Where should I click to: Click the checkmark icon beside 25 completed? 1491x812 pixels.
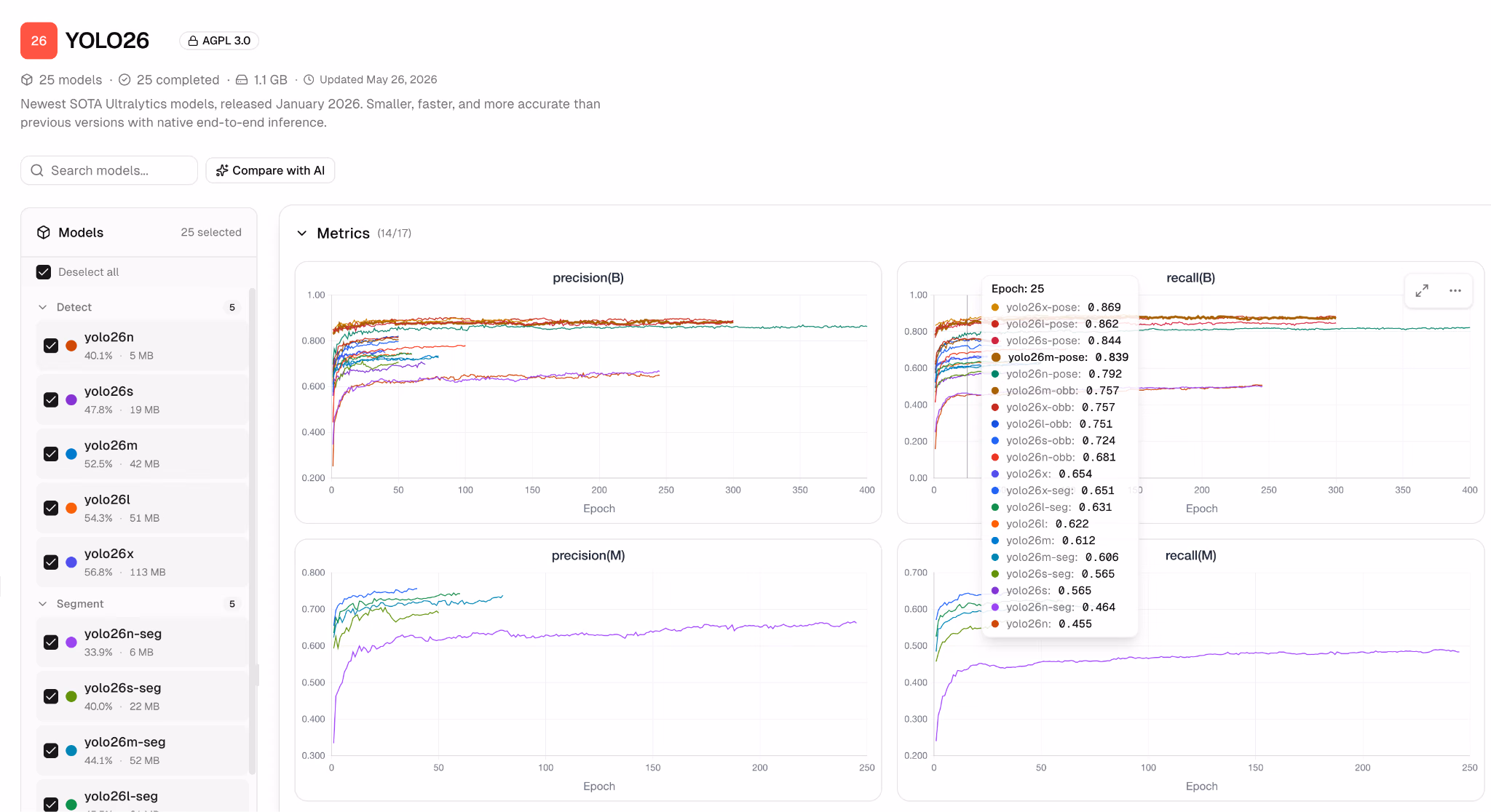[124, 79]
